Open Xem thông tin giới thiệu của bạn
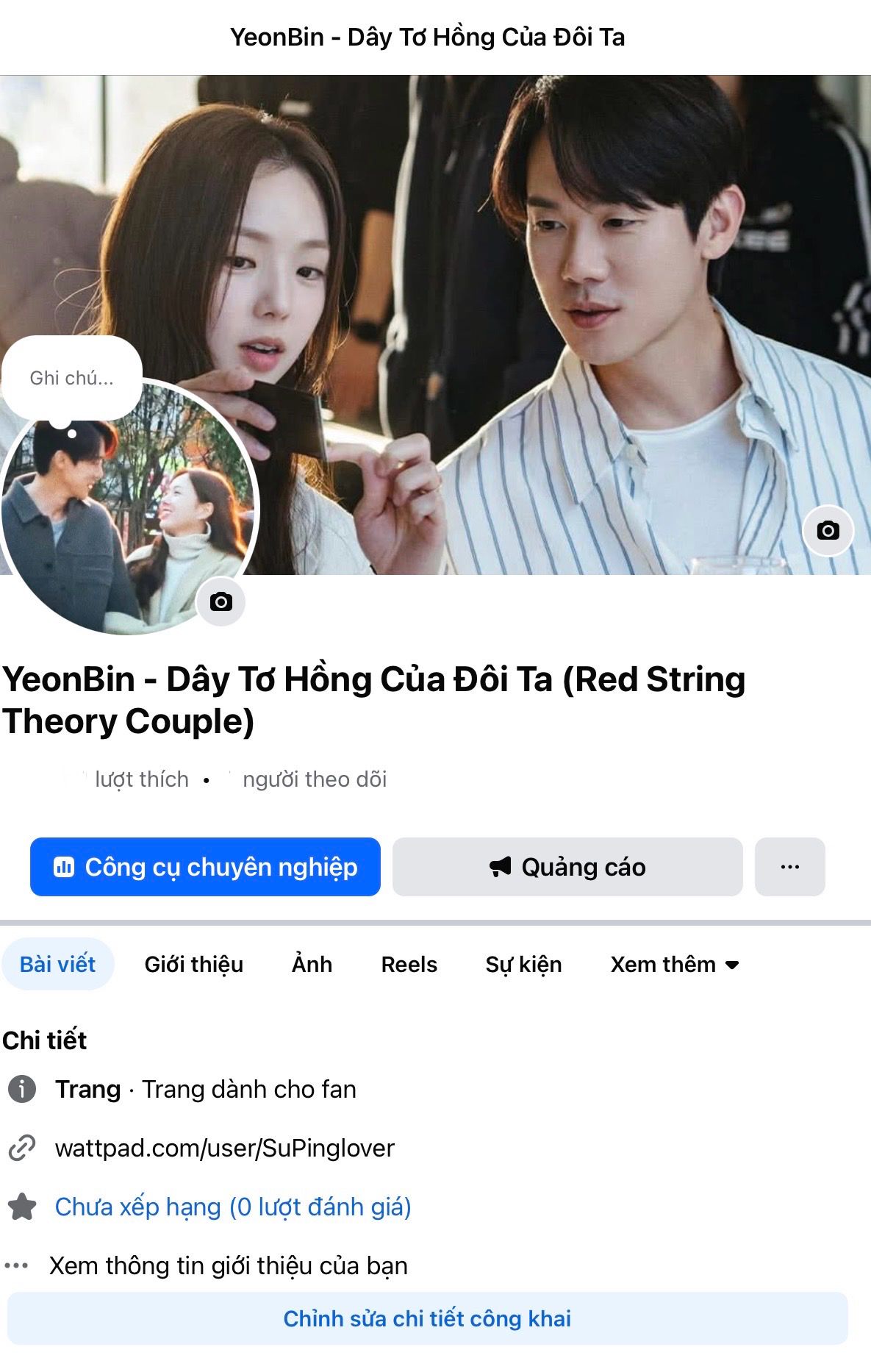This screenshot has height=1372, width=871. [x=229, y=1265]
